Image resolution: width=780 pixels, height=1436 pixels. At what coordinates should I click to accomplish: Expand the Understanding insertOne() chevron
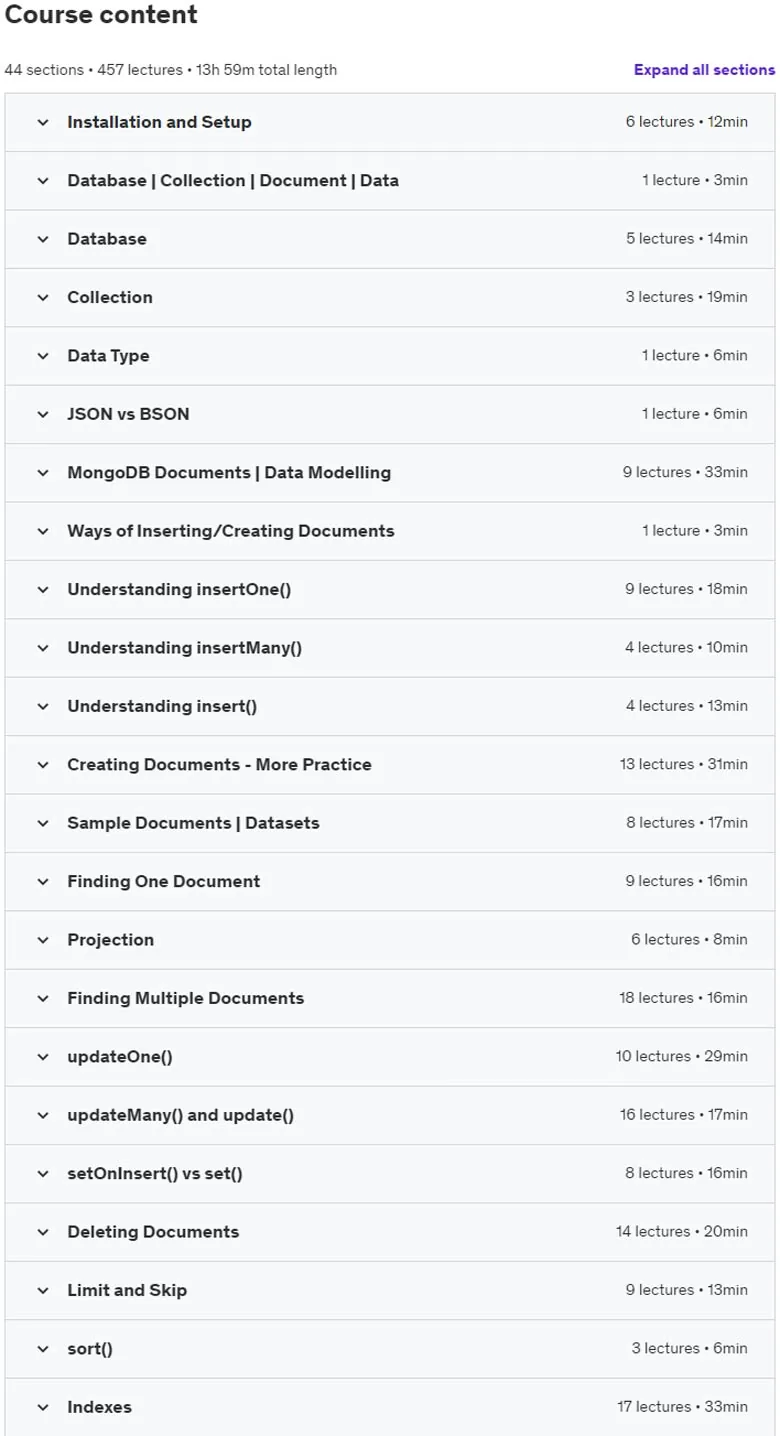(x=43, y=589)
